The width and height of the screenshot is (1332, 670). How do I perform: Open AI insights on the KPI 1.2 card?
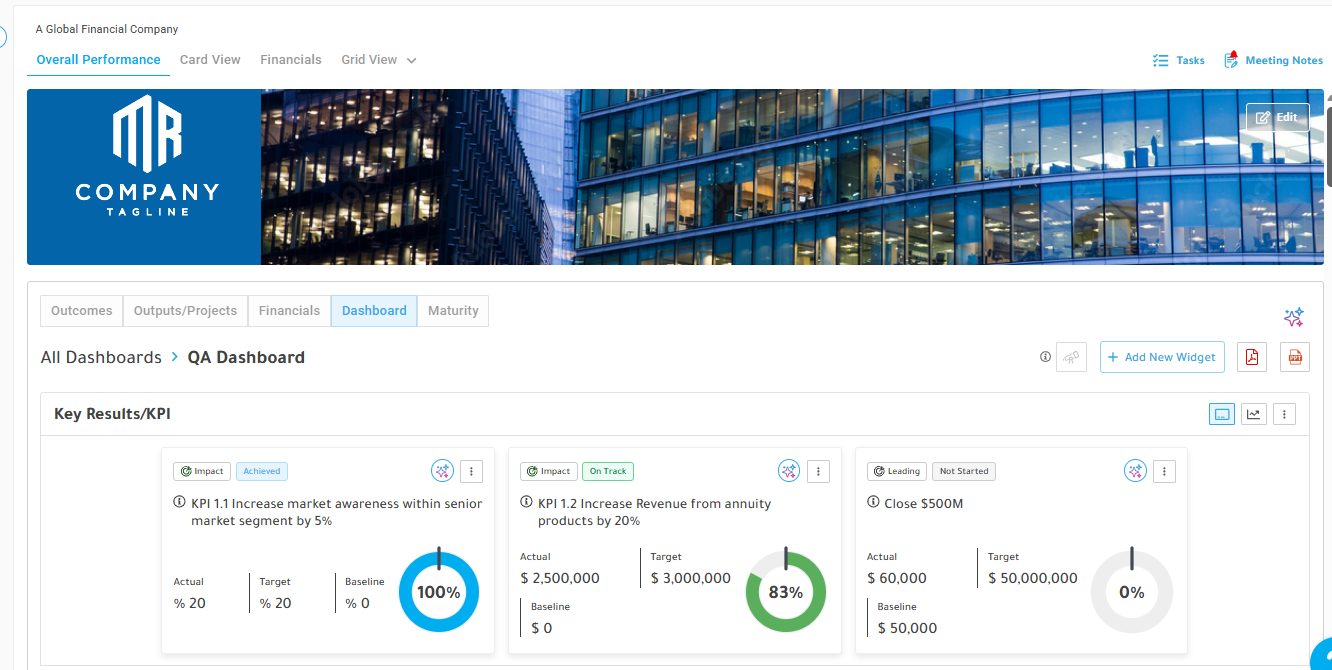[789, 471]
